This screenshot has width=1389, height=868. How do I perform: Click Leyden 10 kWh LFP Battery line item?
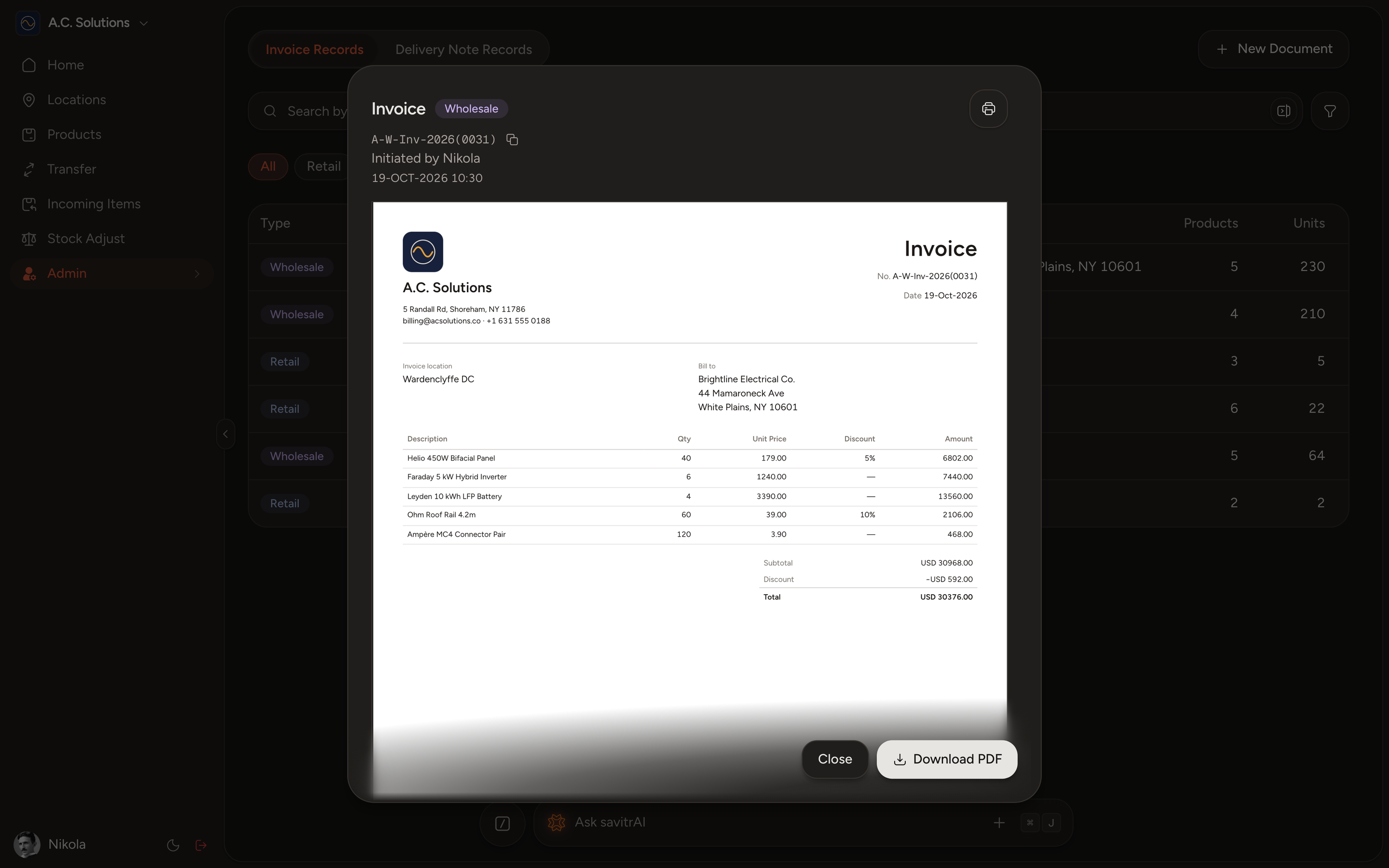point(689,497)
